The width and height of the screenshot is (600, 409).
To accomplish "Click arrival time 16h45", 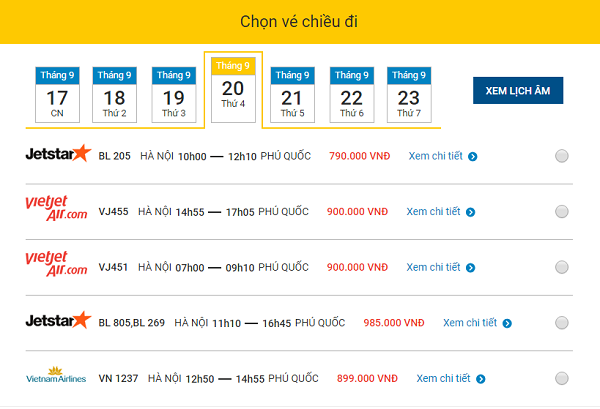I will point(277,323).
